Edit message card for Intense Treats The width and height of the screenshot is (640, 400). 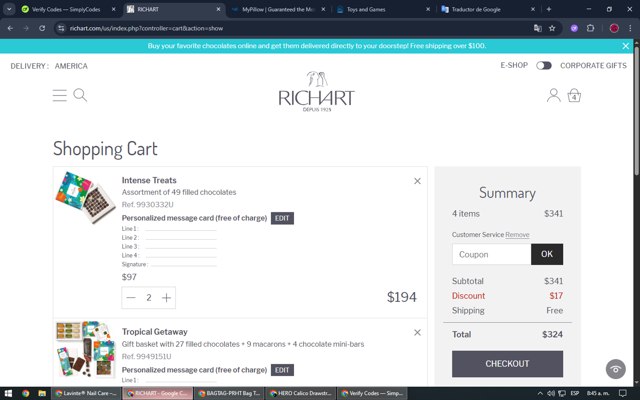pos(282,218)
